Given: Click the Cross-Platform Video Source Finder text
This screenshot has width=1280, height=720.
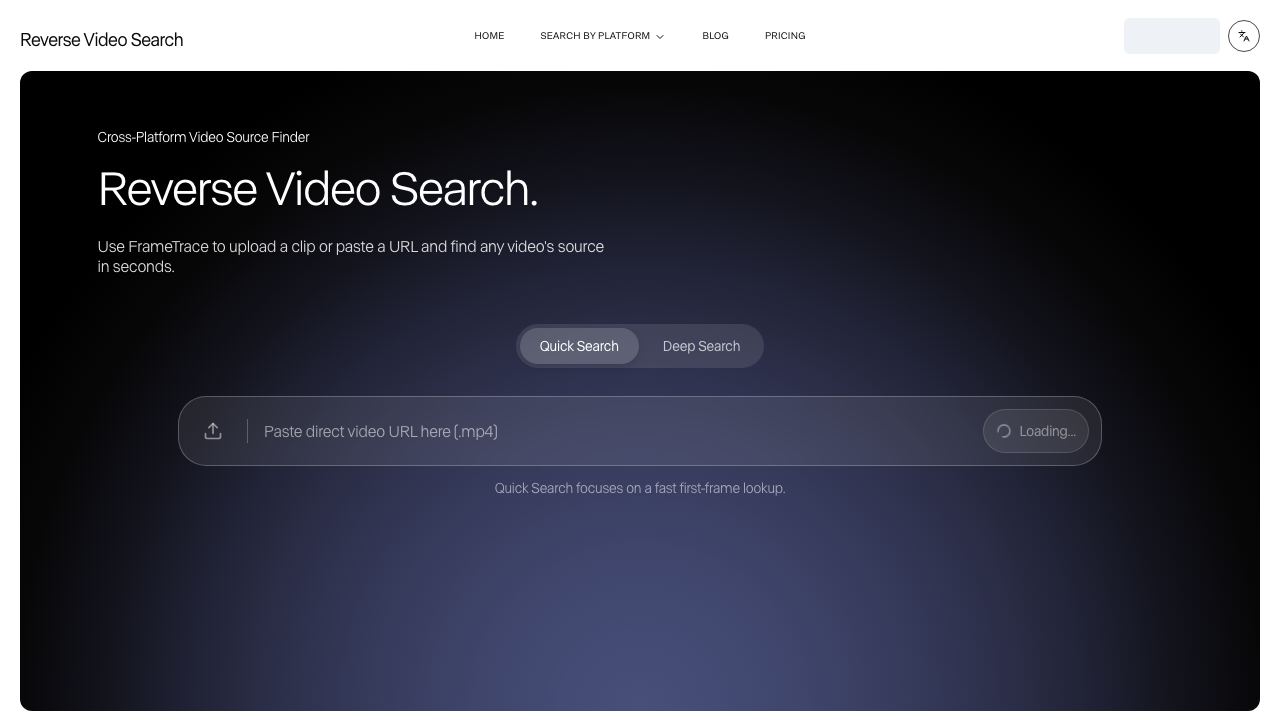Looking at the screenshot, I should pyautogui.click(x=203, y=137).
